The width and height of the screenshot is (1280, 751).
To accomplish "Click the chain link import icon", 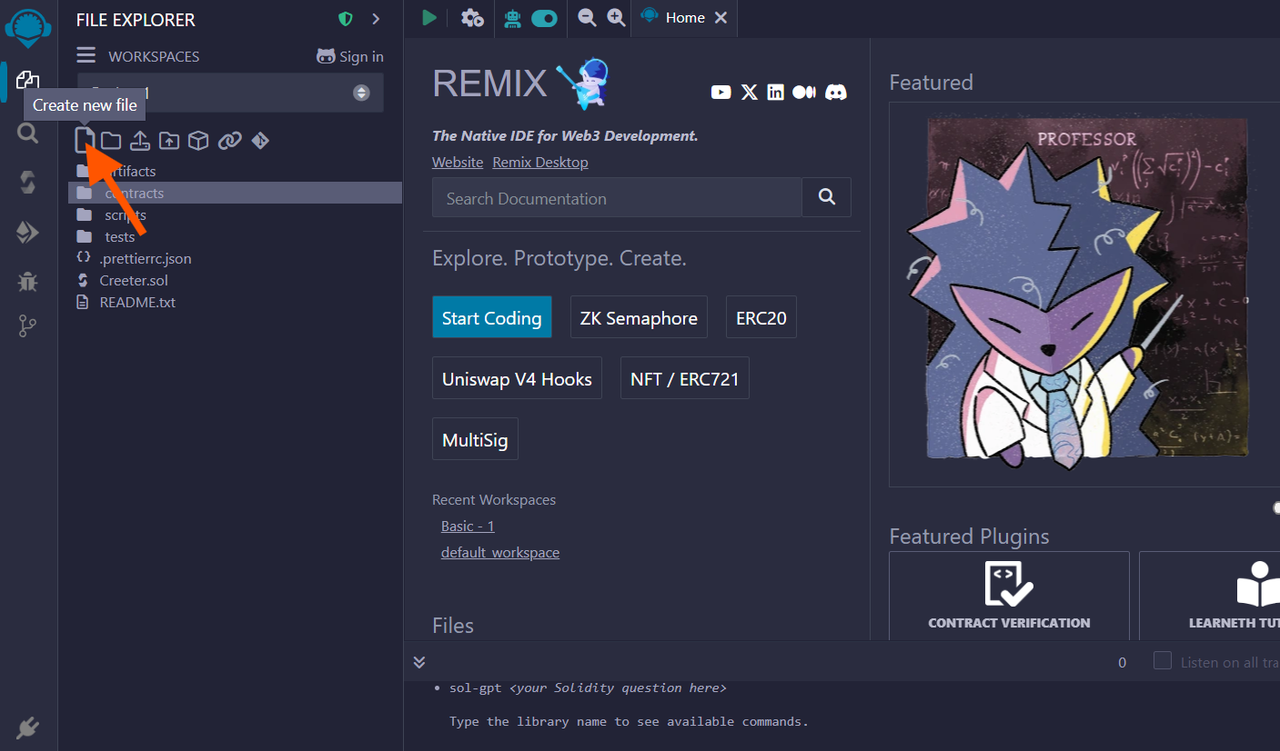I will pyautogui.click(x=230, y=141).
